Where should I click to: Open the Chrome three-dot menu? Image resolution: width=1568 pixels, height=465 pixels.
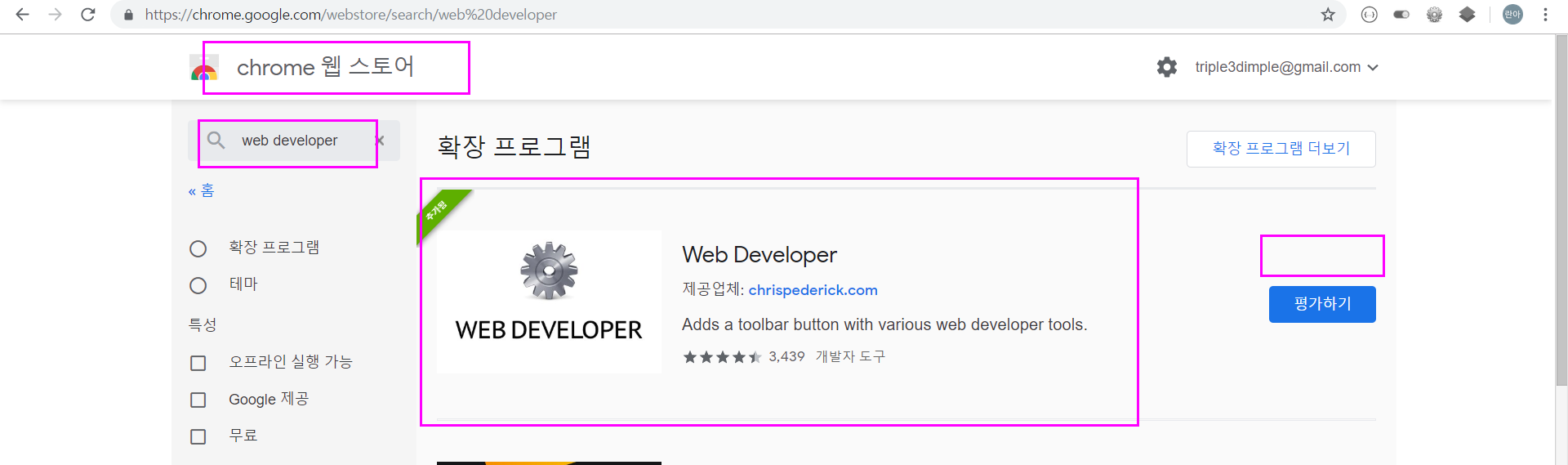1545,15
